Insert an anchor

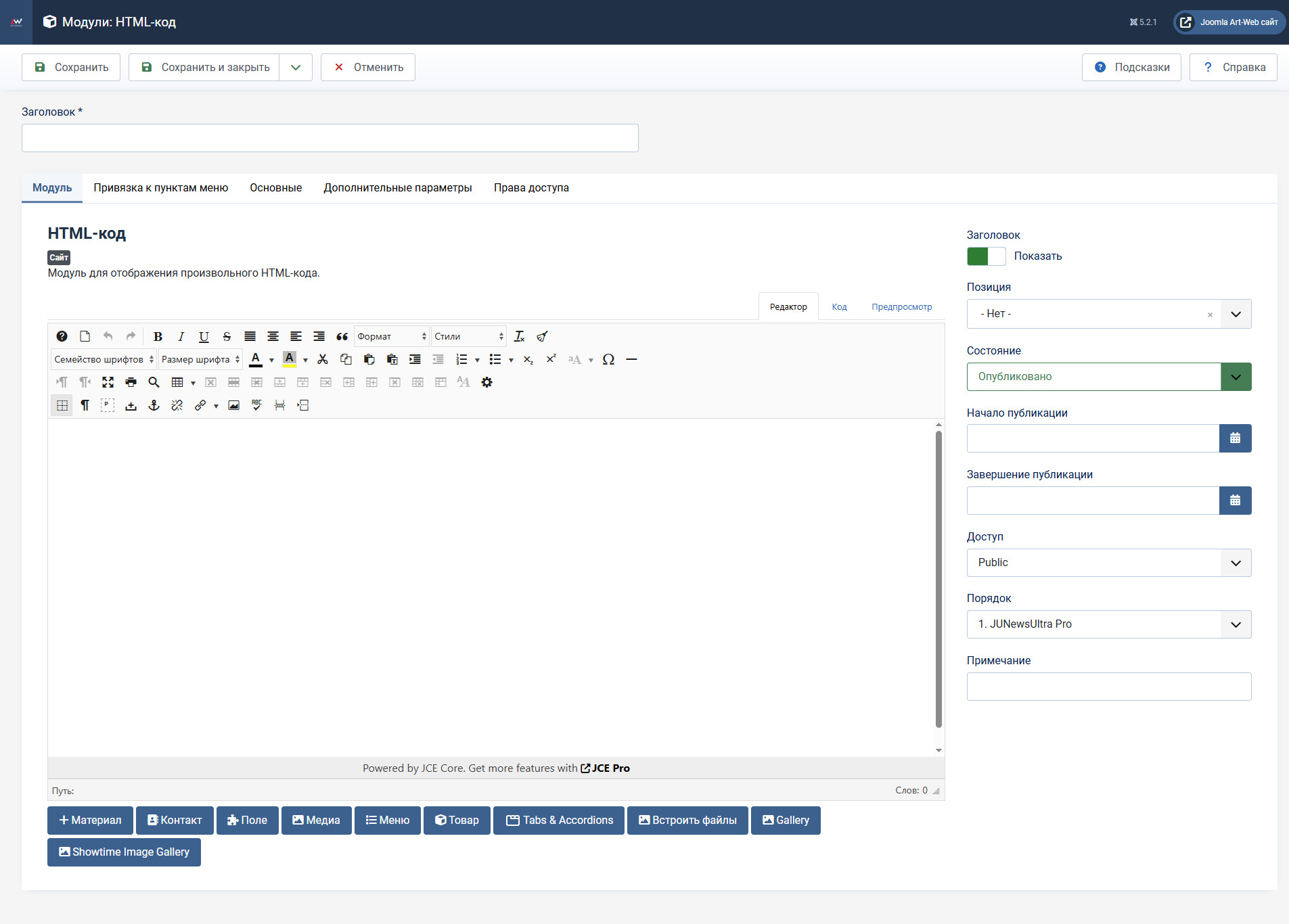click(154, 405)
